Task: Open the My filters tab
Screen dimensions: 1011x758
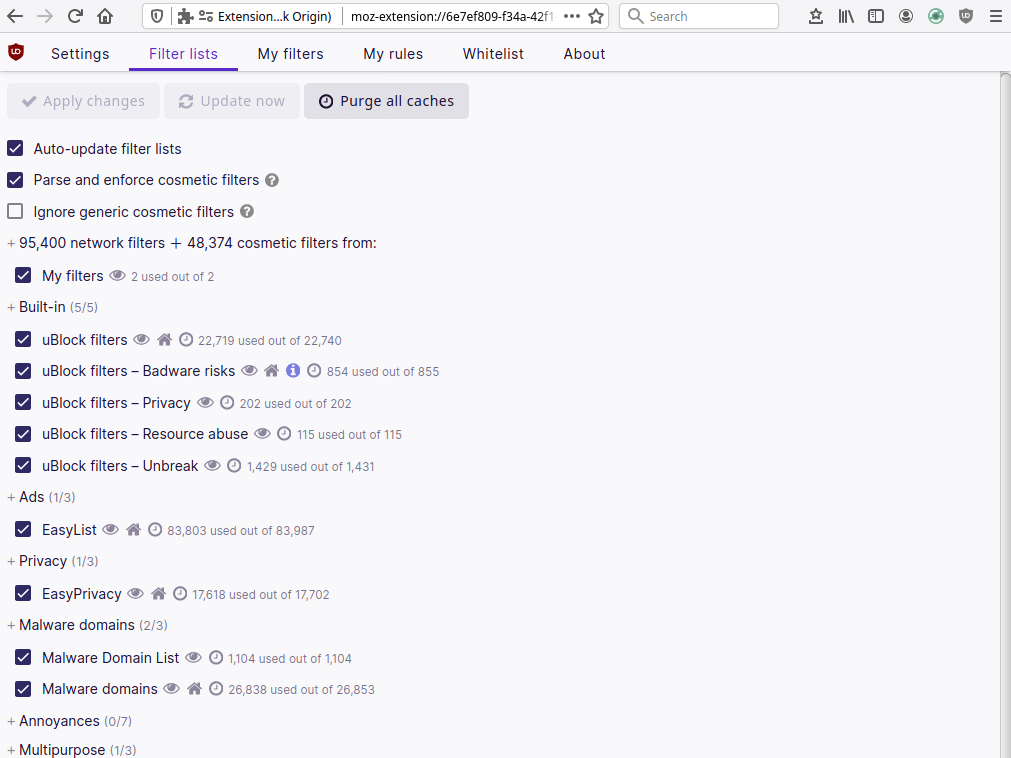Action: pyautogui.click(x=290, y=53)
